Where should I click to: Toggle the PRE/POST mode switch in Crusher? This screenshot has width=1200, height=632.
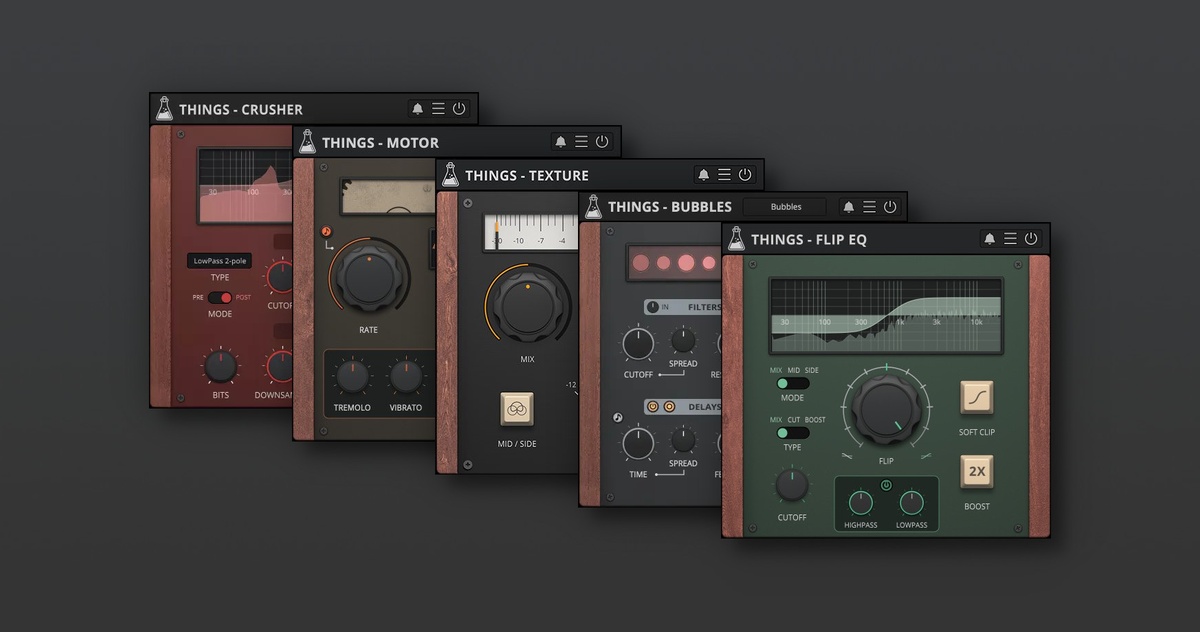[220, 297]
